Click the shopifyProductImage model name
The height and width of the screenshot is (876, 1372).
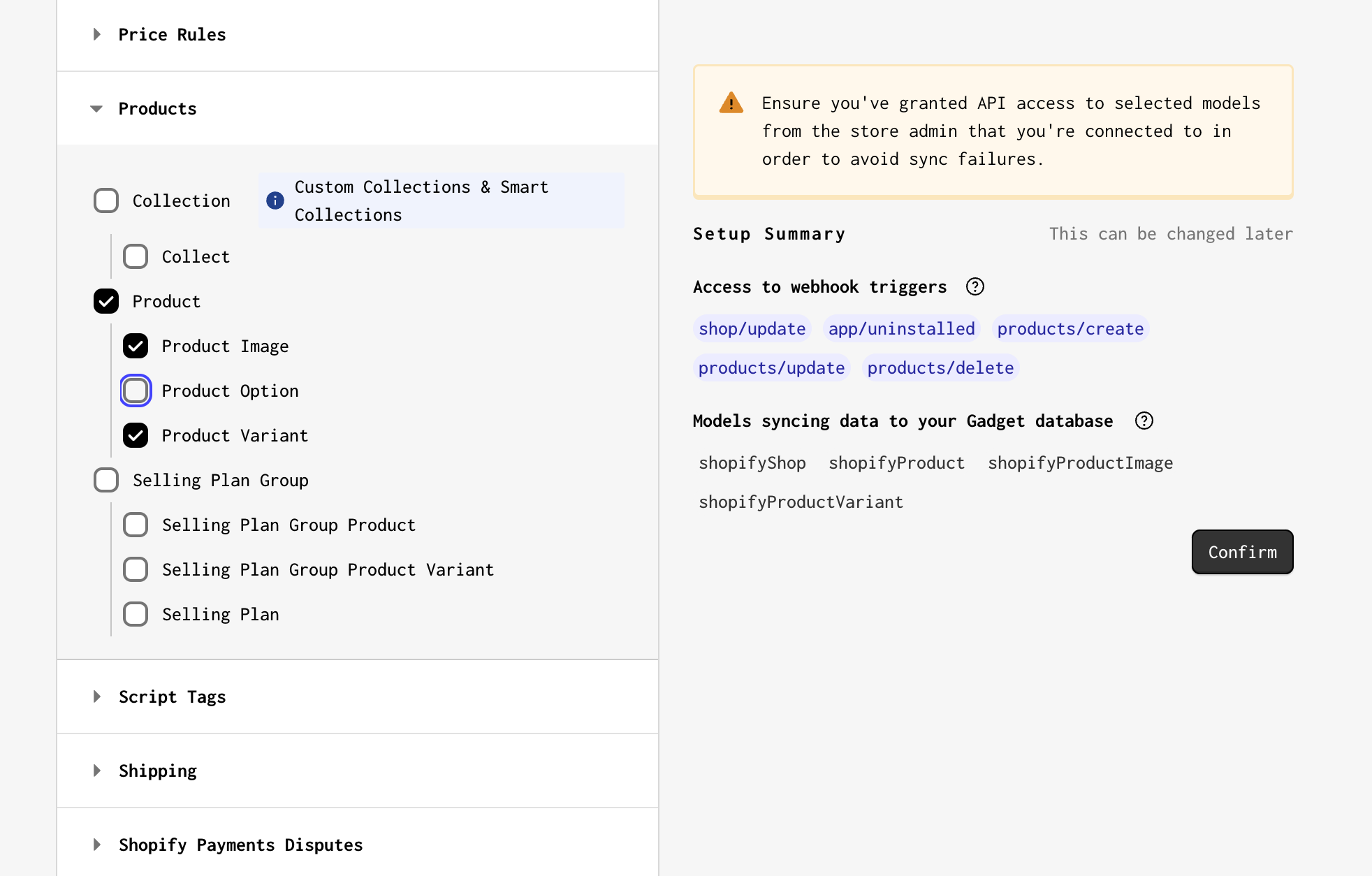(x=1081, y=462)
